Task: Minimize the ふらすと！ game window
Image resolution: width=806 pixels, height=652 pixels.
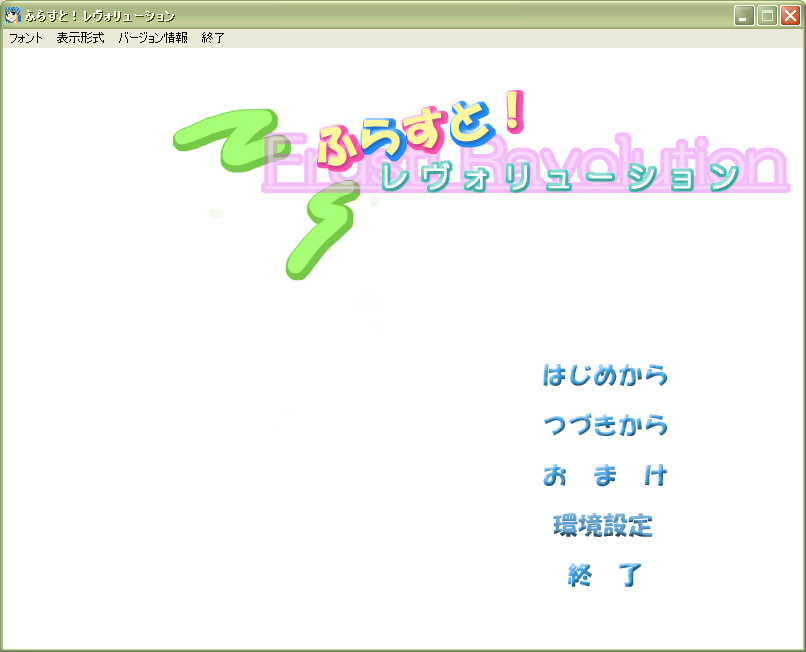Action: [744, 15]
